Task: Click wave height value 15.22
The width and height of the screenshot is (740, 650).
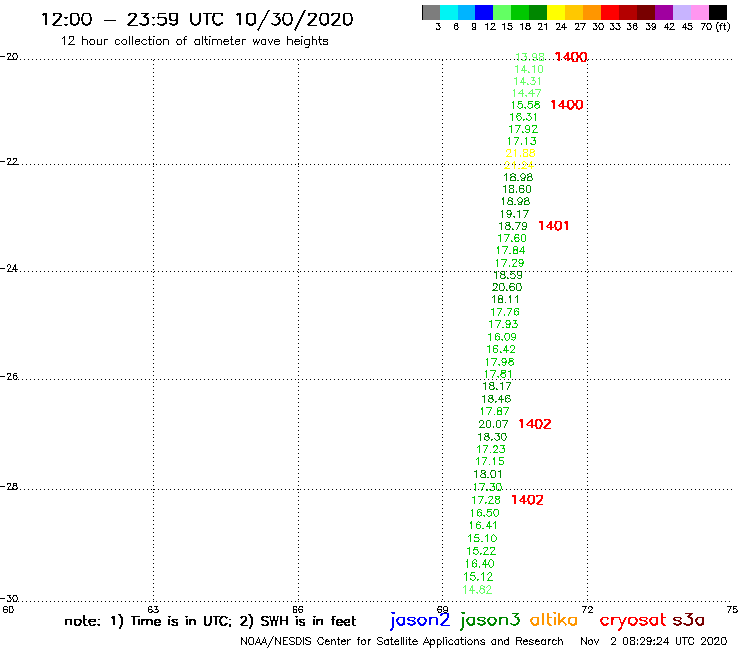Action: (481, 551)
